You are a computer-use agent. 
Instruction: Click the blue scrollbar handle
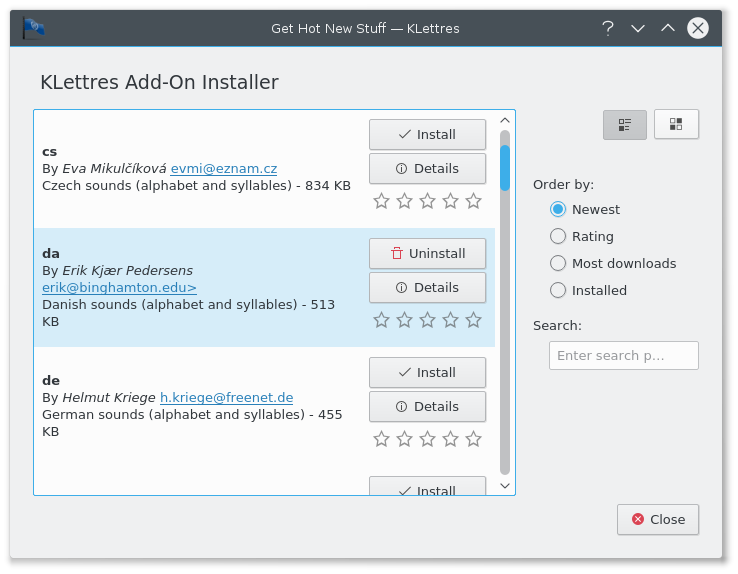coord(505,168)
